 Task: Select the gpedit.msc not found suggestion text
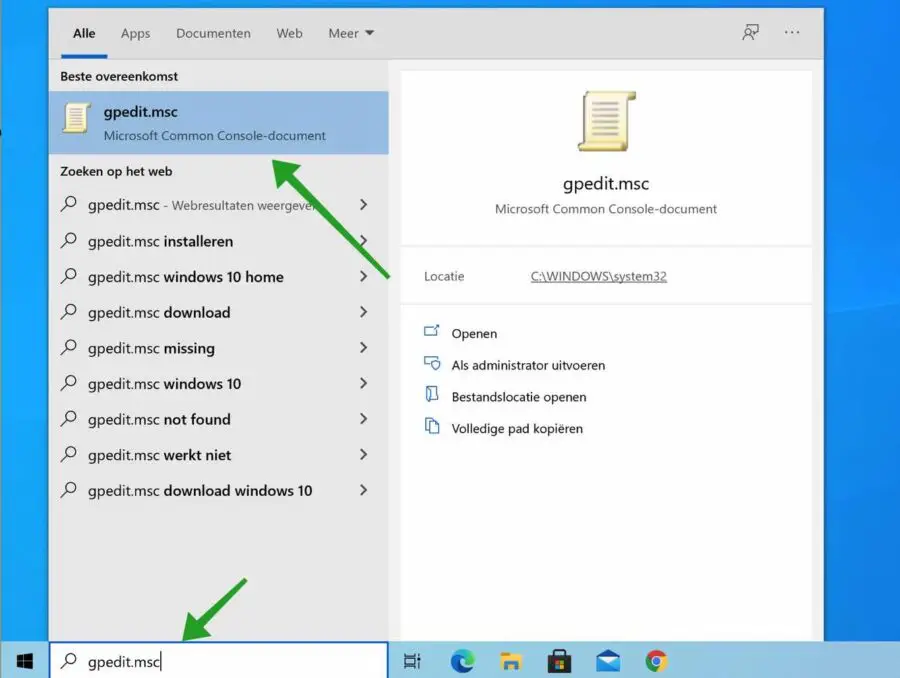coord(159,420)
